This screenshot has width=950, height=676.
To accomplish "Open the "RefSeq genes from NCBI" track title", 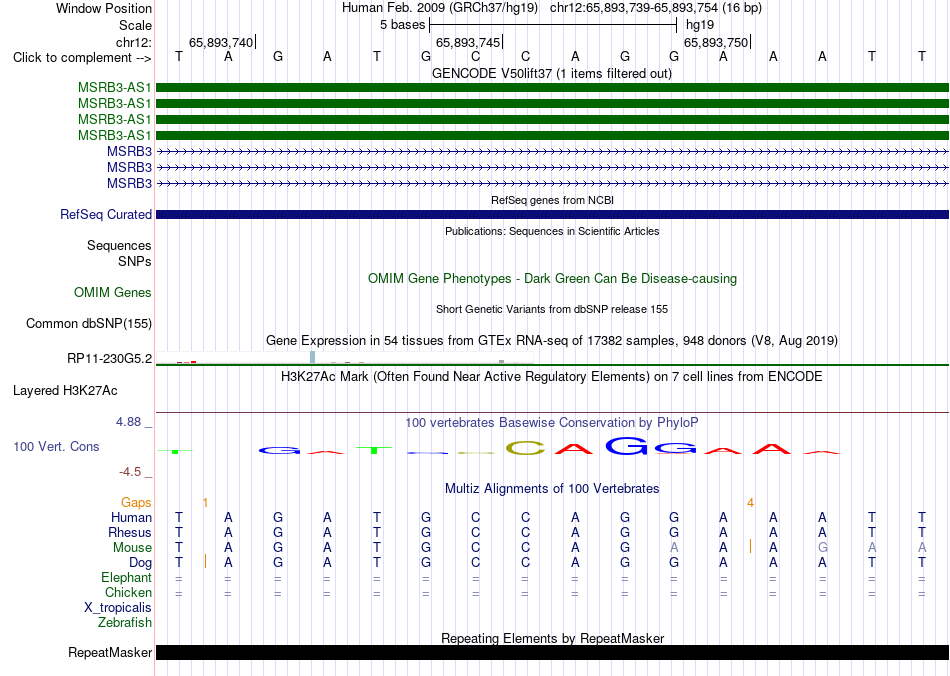I will click(552, 200).
